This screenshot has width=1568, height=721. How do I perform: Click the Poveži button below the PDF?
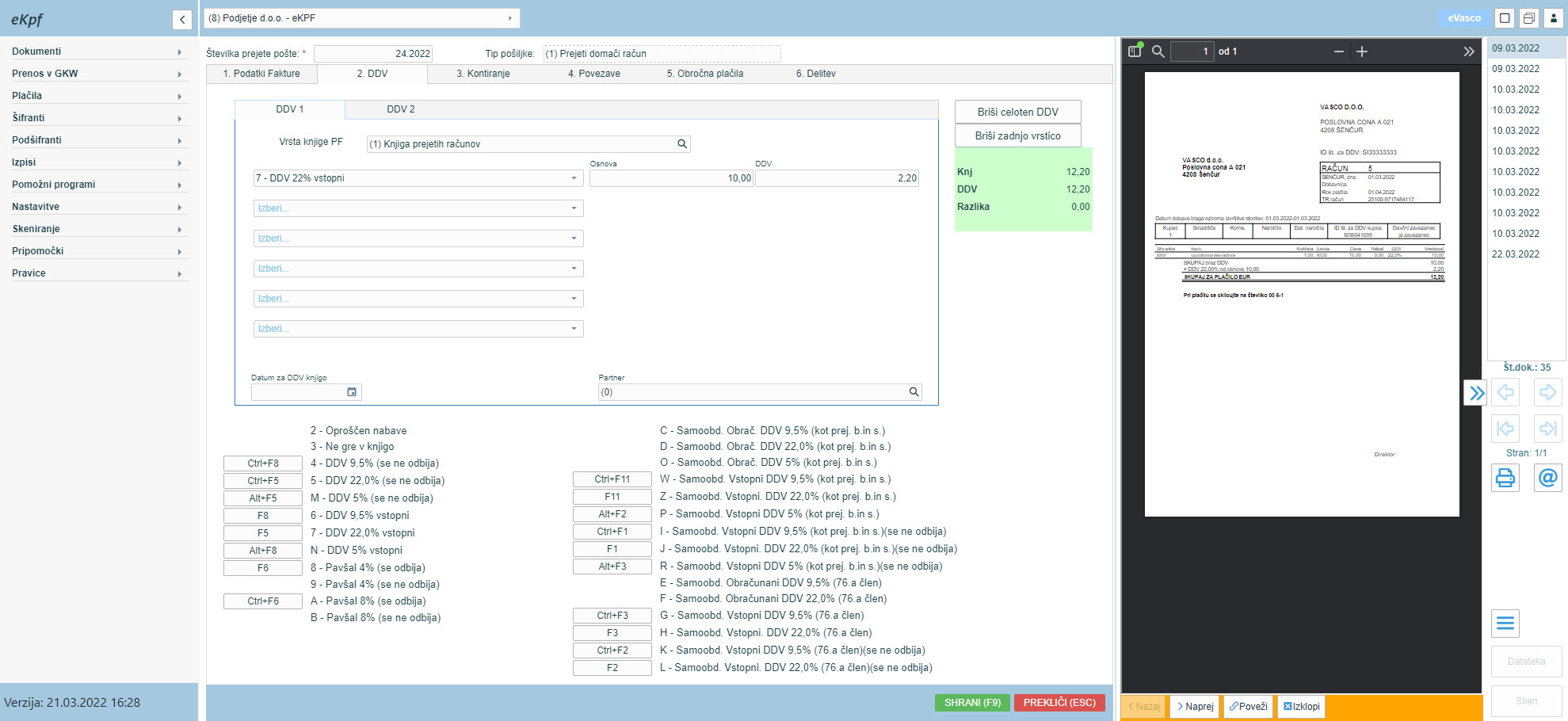[x=1249, y=706]
